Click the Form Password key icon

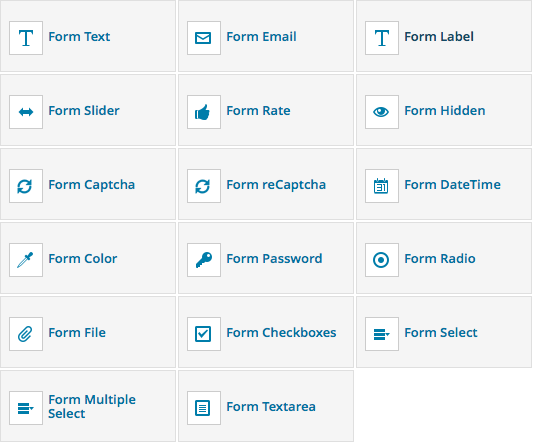(x=204, y=260)
